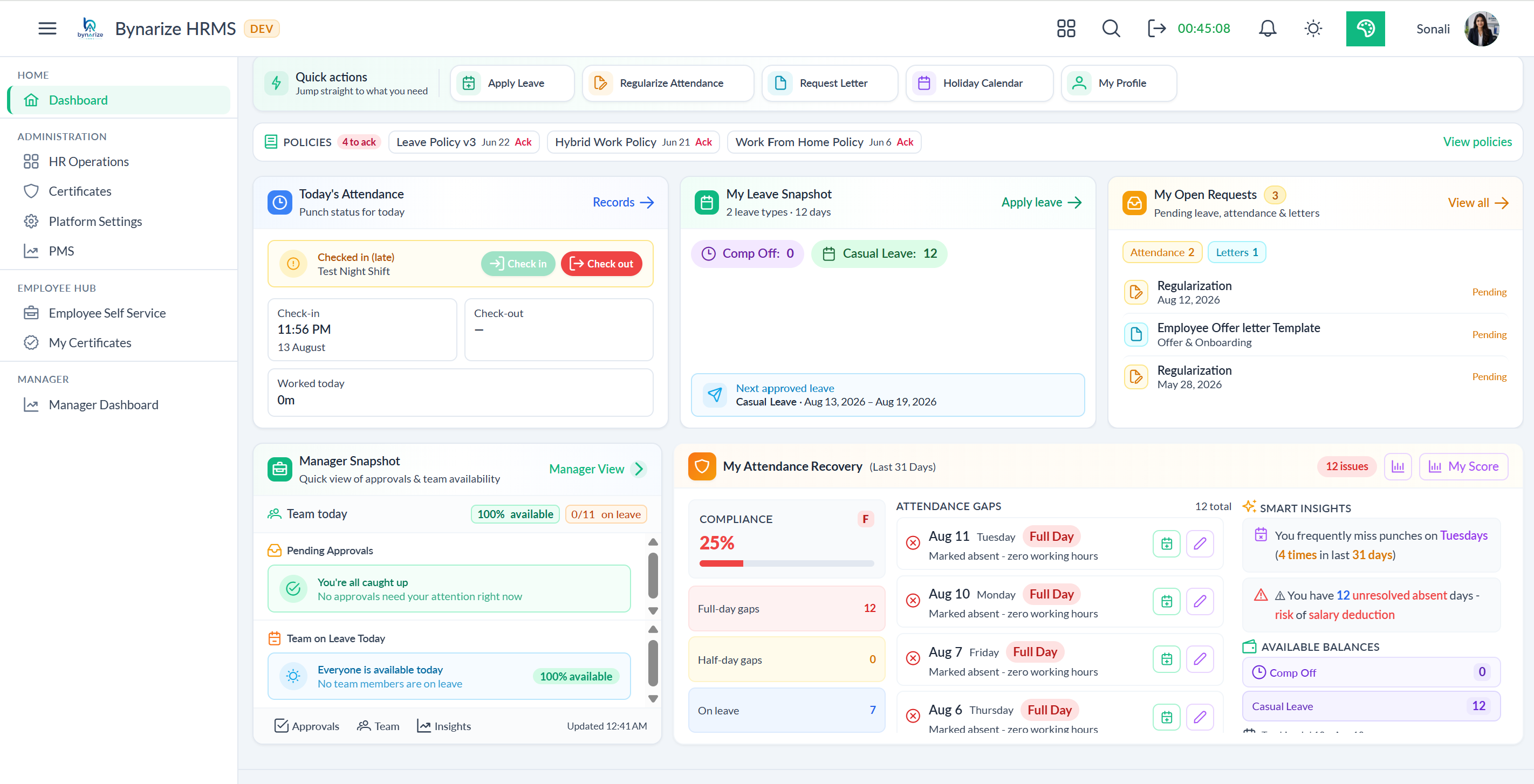Screen dimensions: 1534x784
Task: Open the Approvals tab in Manager Snapshot
Action: [307, 726]
